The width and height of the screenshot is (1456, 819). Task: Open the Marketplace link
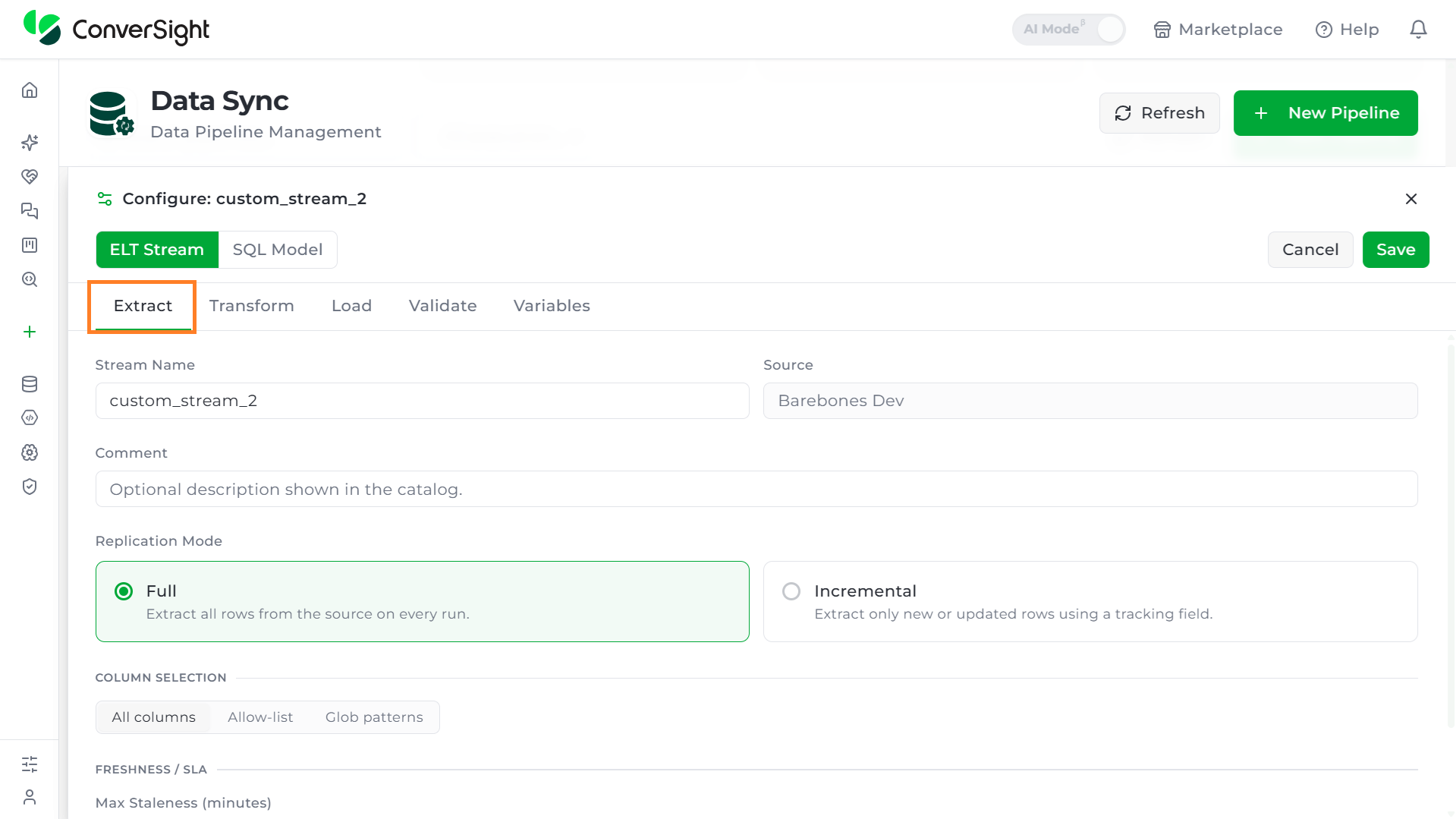(x=1218, y=30)
